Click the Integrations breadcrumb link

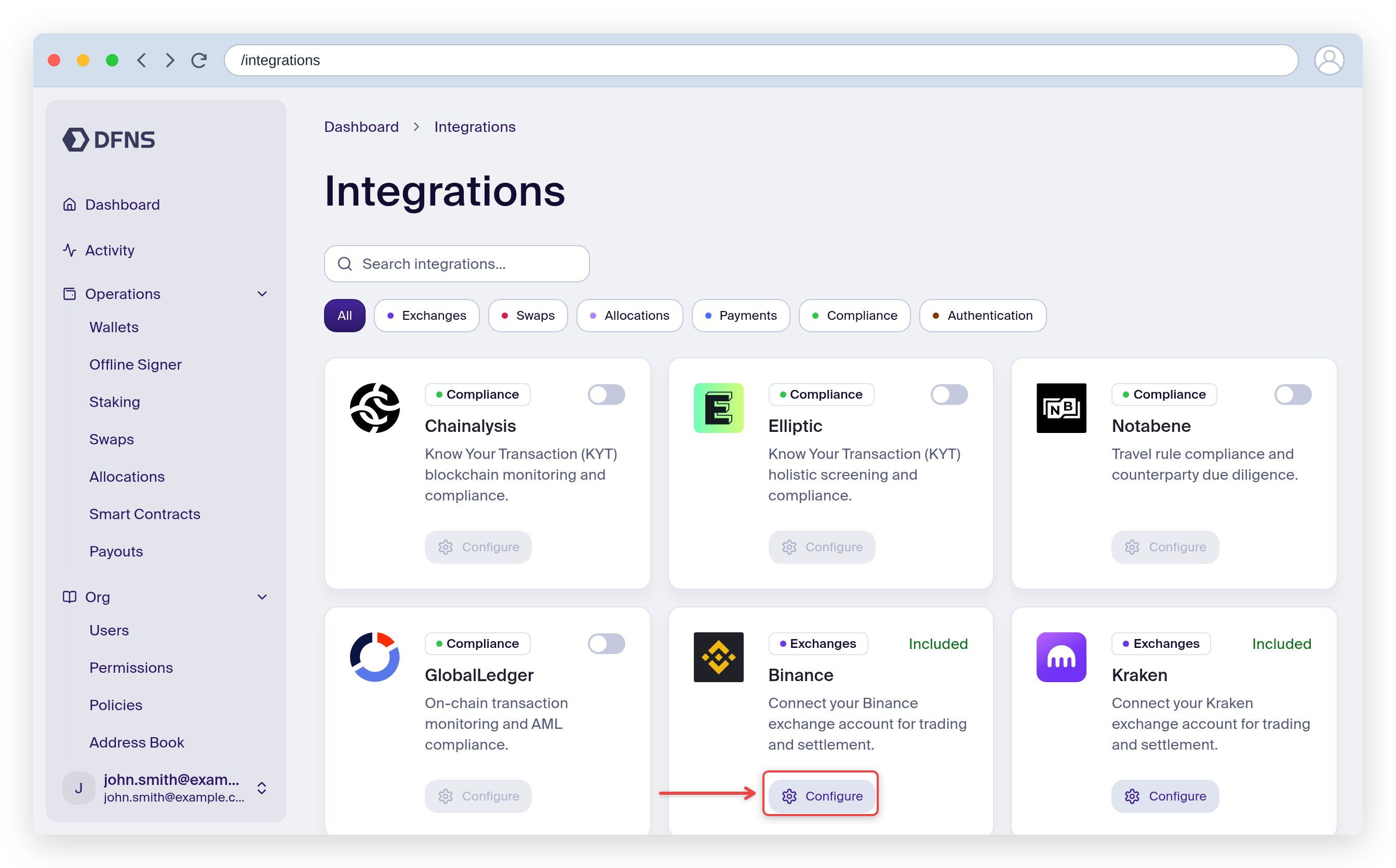[475, 127]
